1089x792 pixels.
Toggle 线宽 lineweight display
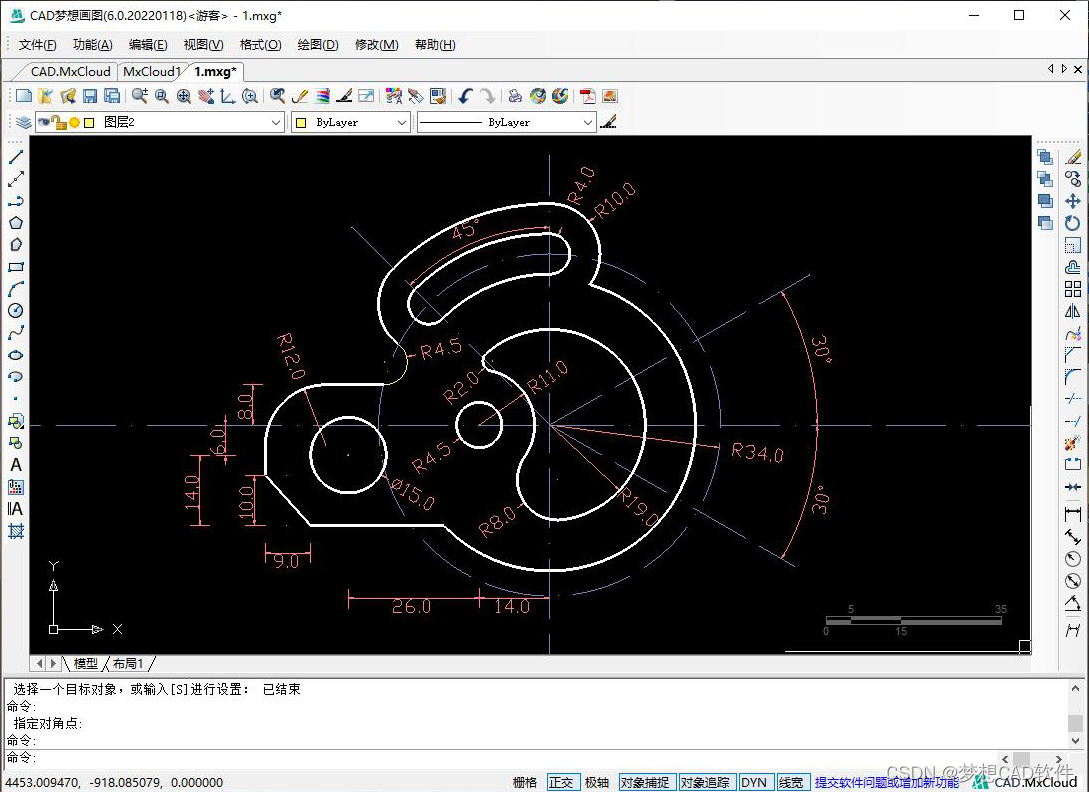point(792,782)
